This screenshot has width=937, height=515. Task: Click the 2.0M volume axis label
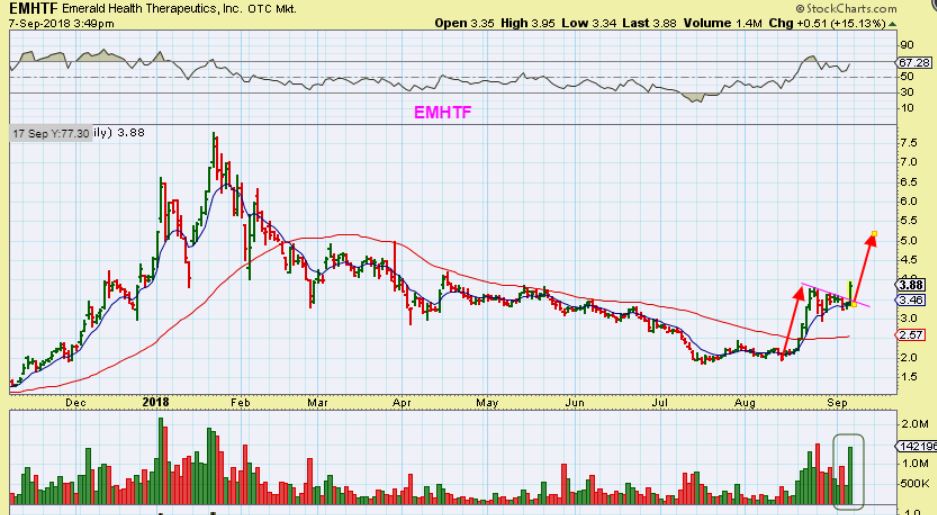pos(915,424)
